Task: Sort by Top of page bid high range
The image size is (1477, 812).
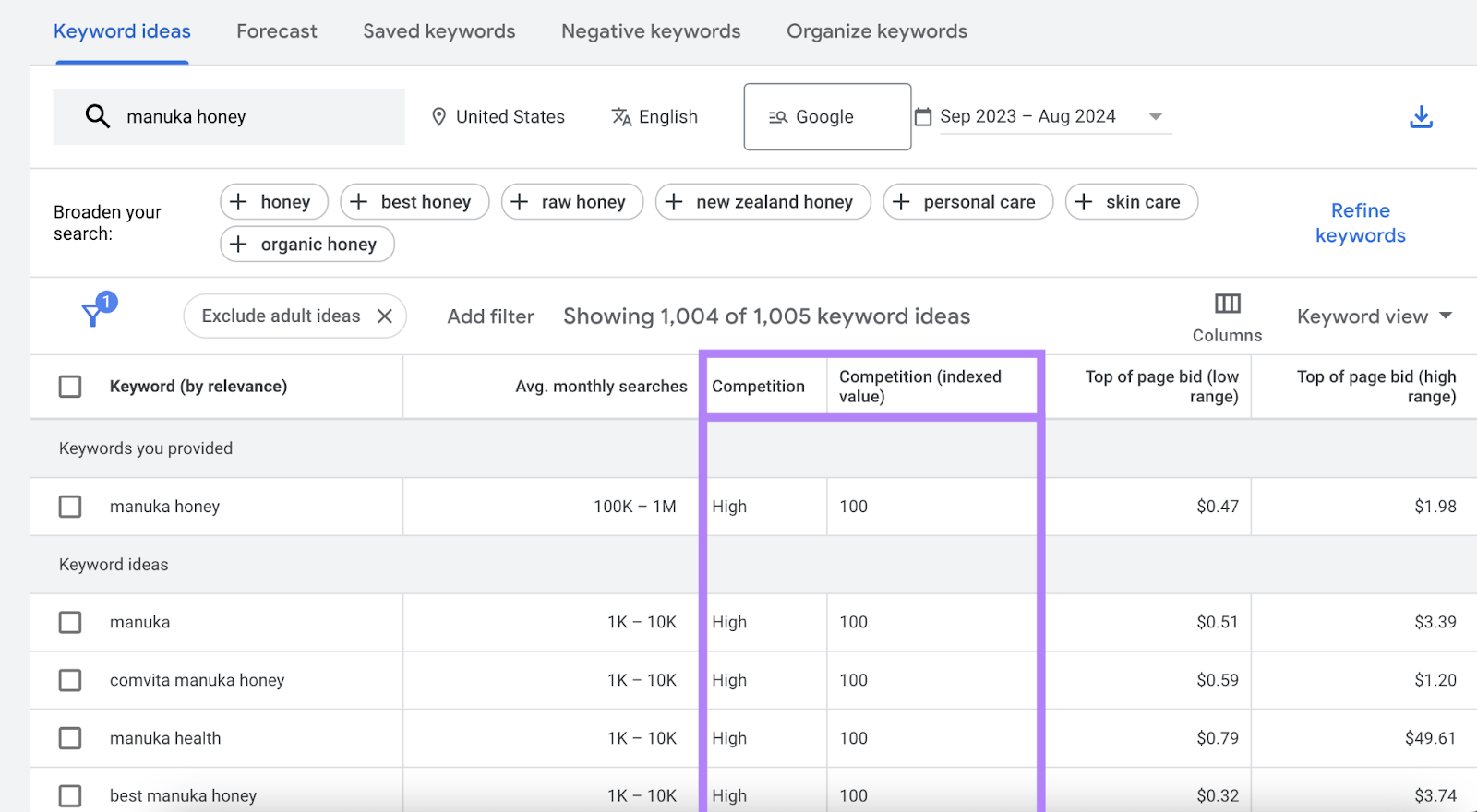Action: pos(1376,387)
